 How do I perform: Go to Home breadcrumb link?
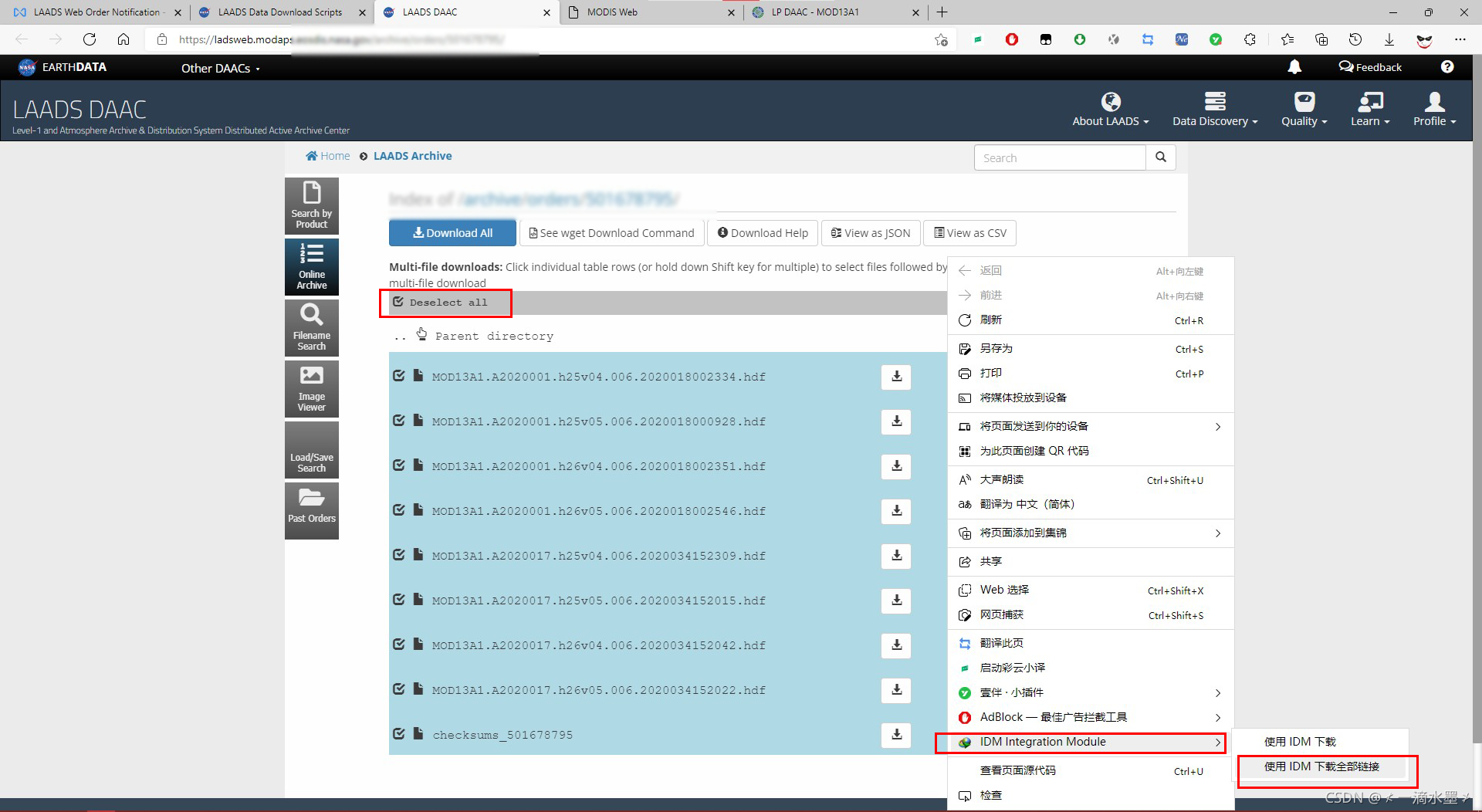point(328,156)
